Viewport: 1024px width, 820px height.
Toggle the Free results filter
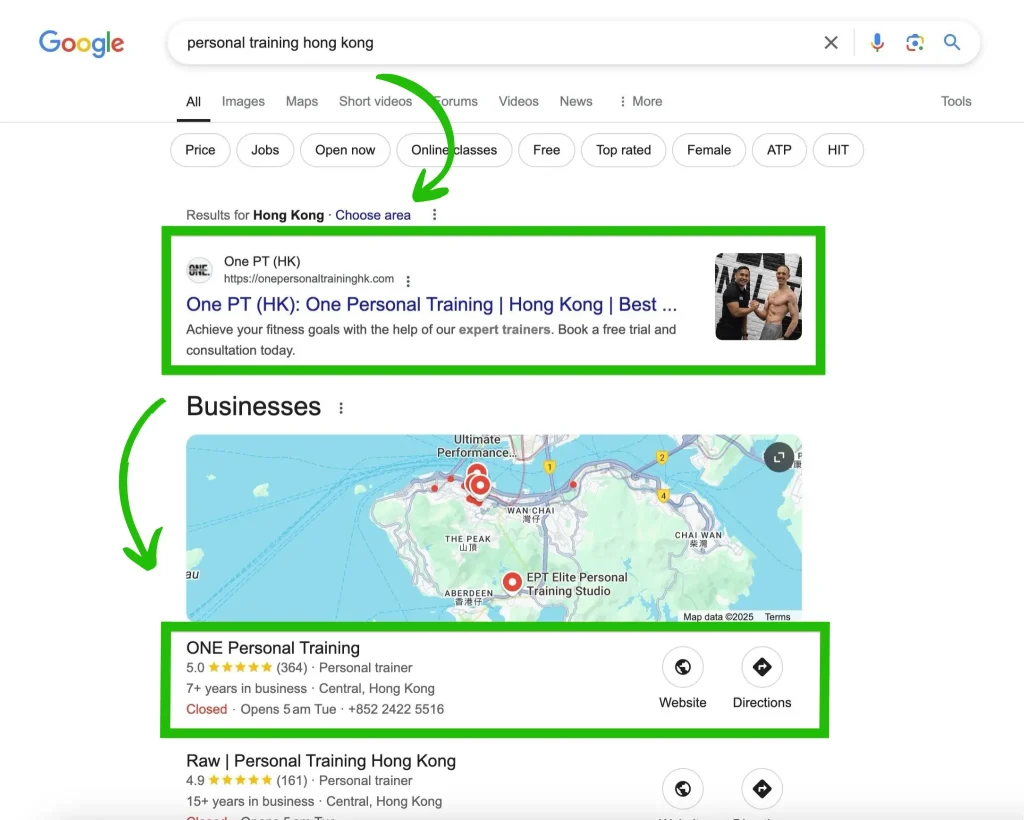pos(546,149)
